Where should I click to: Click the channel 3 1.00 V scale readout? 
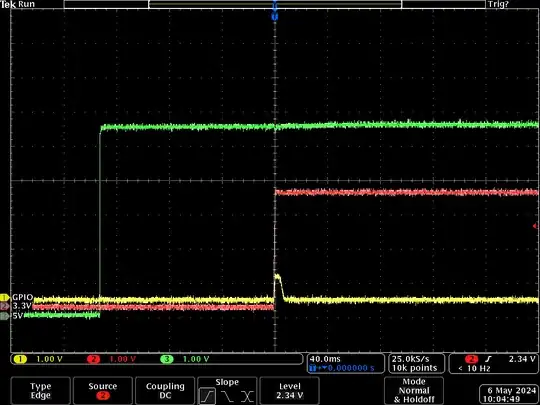point(196,359)
